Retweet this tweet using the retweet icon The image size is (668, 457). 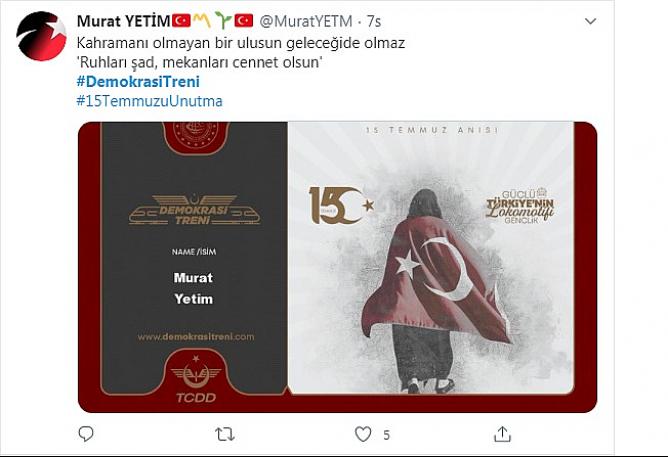click(225, 434)
